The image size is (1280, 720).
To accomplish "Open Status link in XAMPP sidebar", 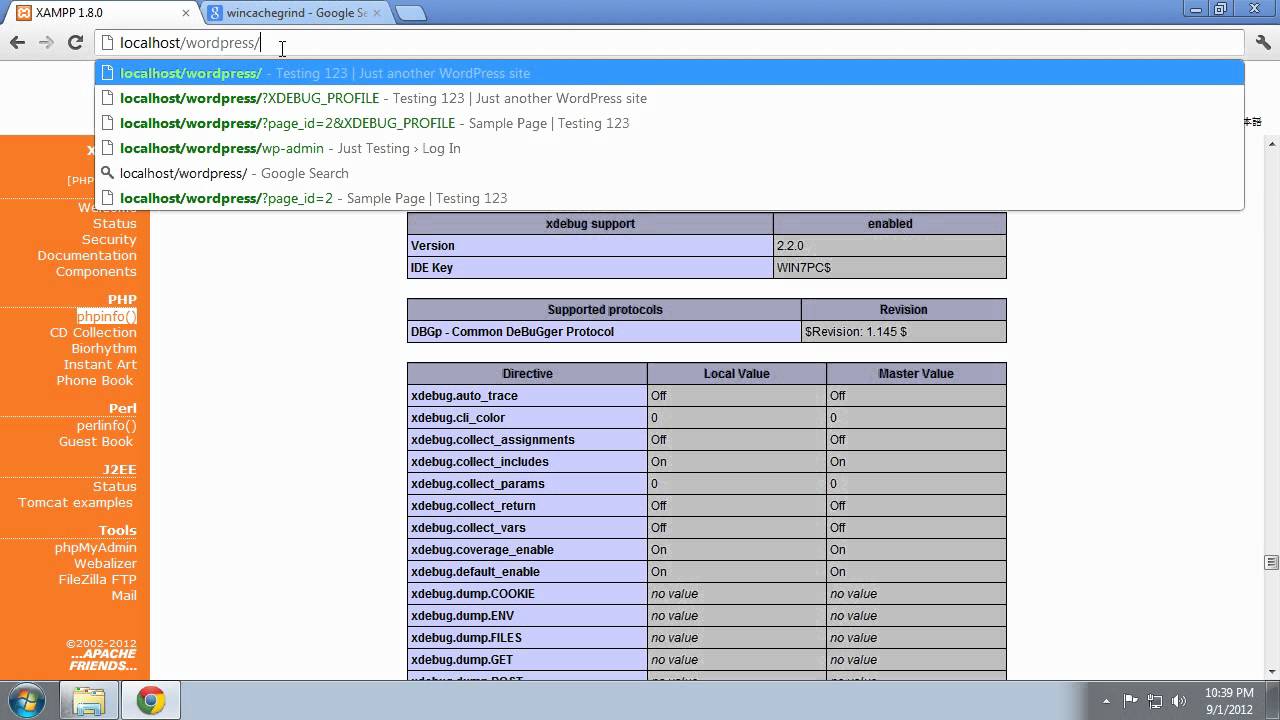I will [114, 224].
